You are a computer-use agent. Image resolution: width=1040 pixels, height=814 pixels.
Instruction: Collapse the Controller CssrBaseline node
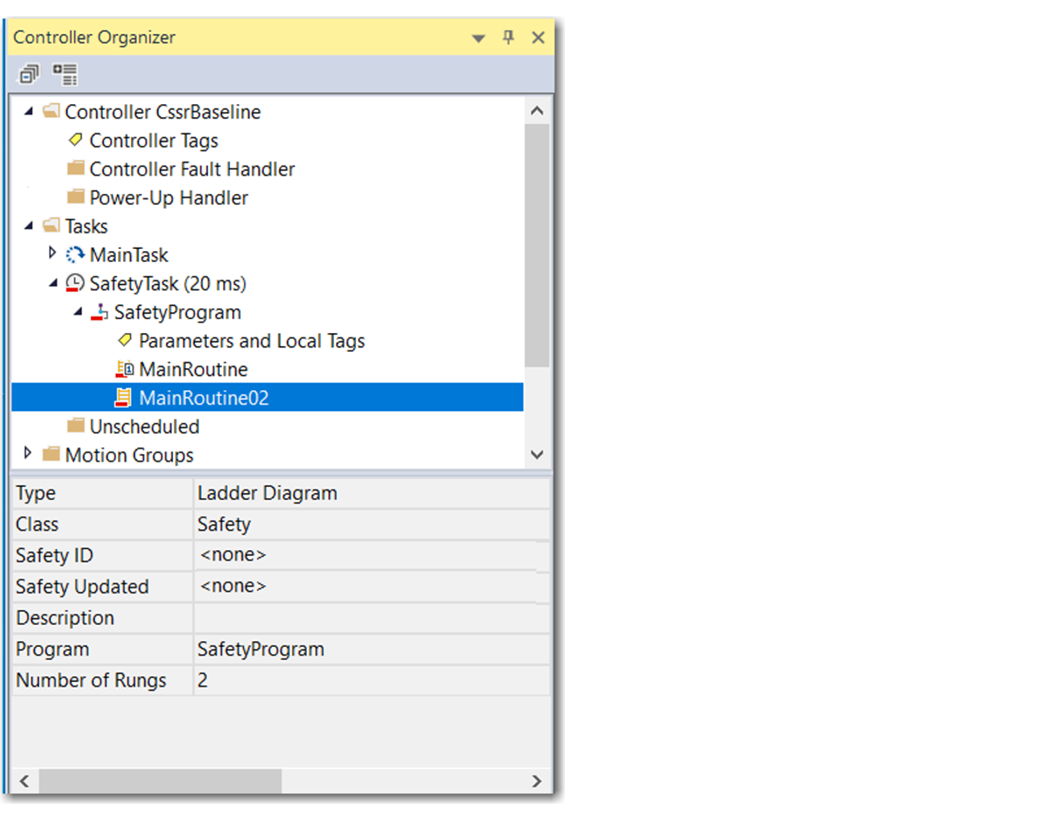[28, 111]
